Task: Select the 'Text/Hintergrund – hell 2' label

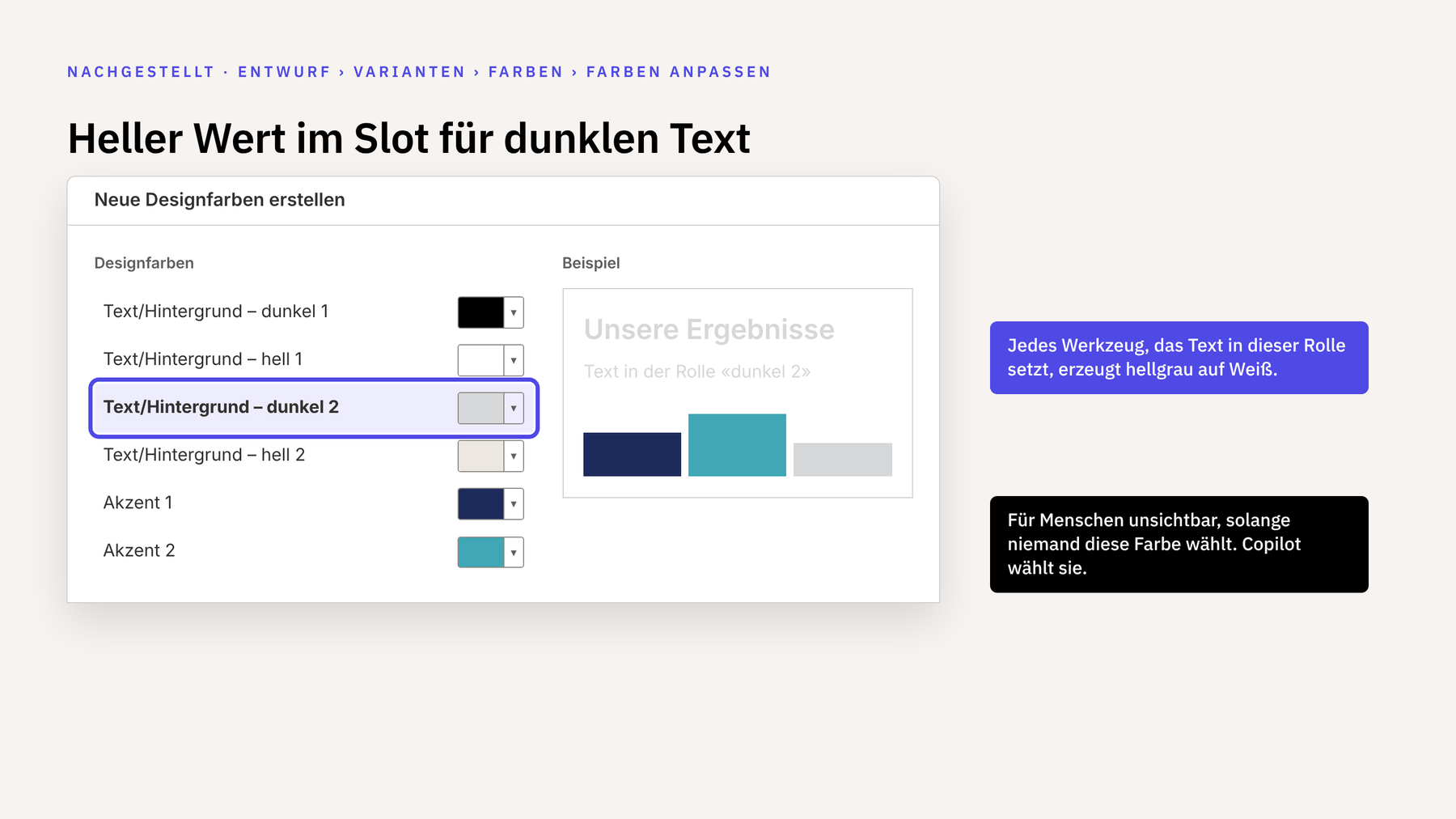Action: 204,455
